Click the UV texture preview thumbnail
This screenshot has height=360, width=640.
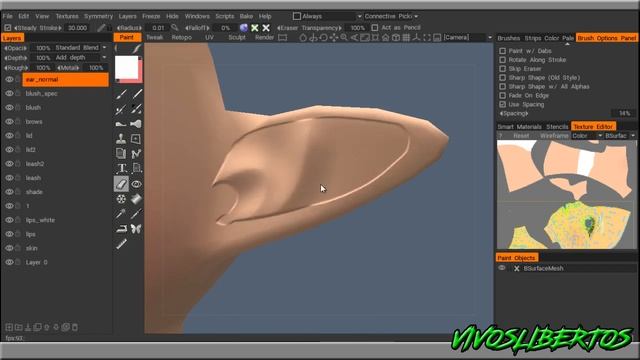tap(567, 194)
